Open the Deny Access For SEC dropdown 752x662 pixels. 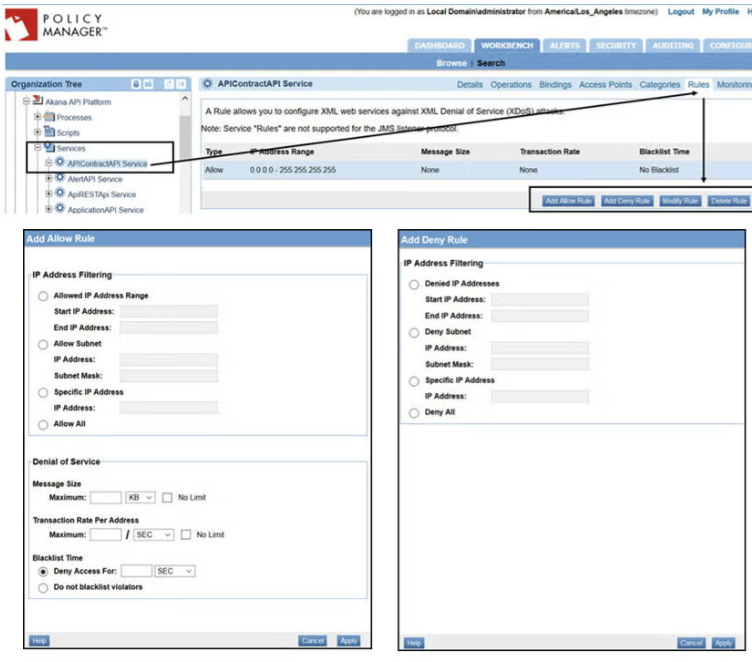pyautogui.click(x=175, y=571)
